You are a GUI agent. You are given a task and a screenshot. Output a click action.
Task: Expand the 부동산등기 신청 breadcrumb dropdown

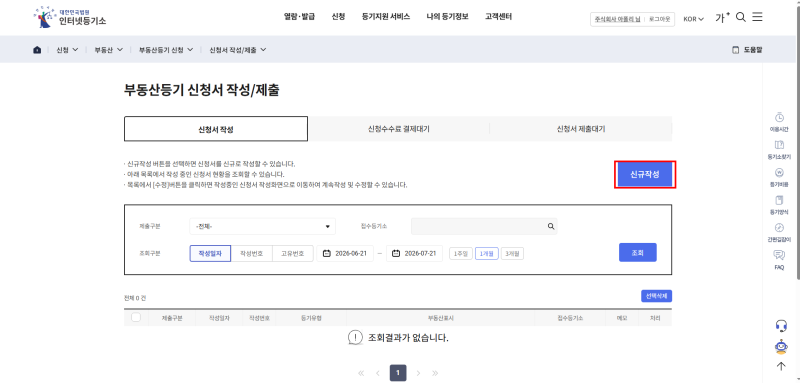[166, 50]
